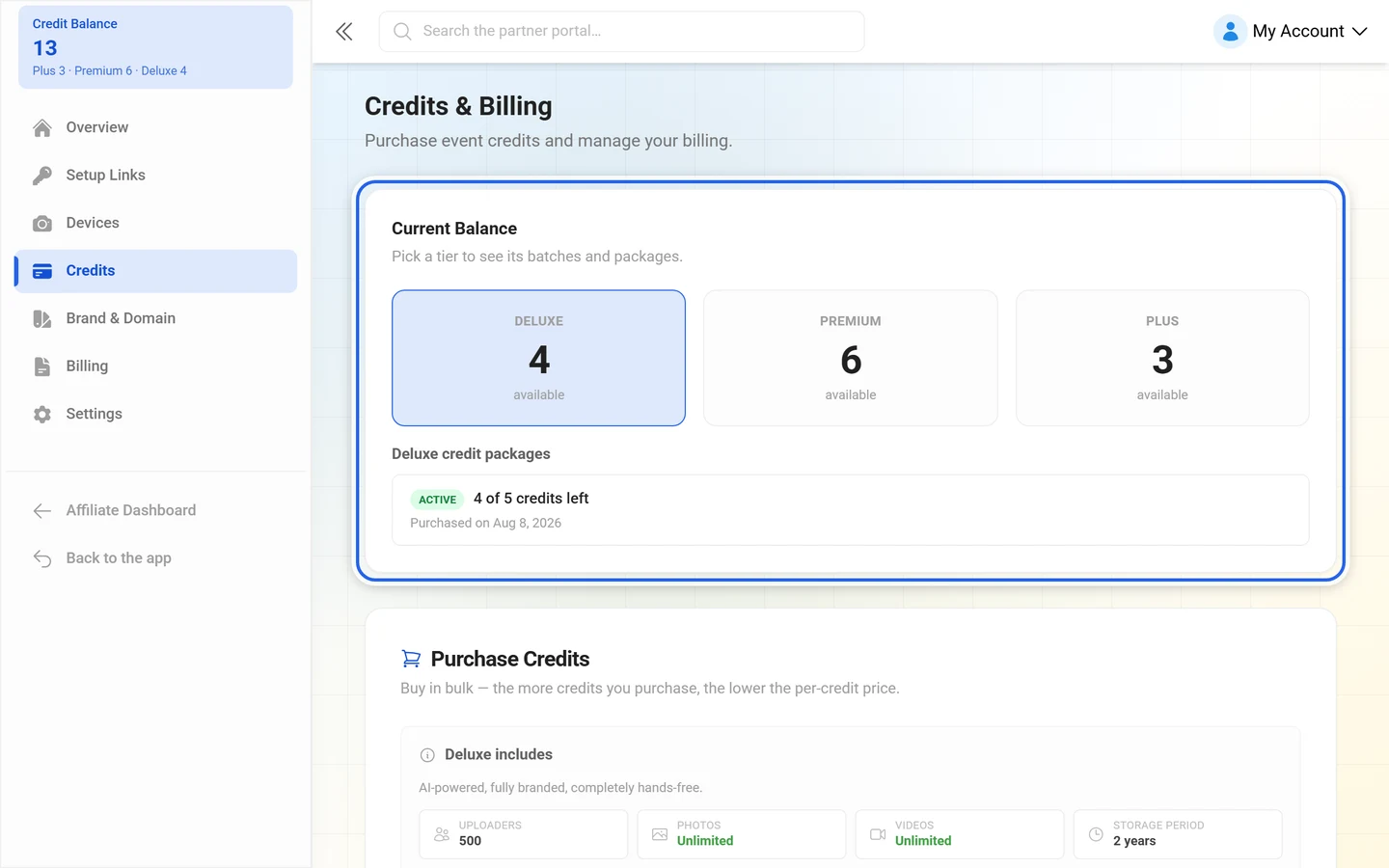
Task: Click the sidebar balance number 13
Action: pyautogui.click(x=45, y=48)
